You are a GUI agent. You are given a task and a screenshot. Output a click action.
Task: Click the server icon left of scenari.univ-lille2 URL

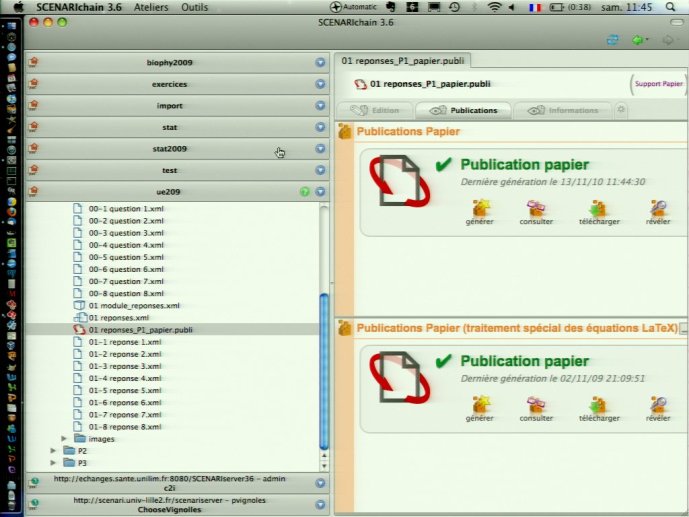[x=34, y=504]
